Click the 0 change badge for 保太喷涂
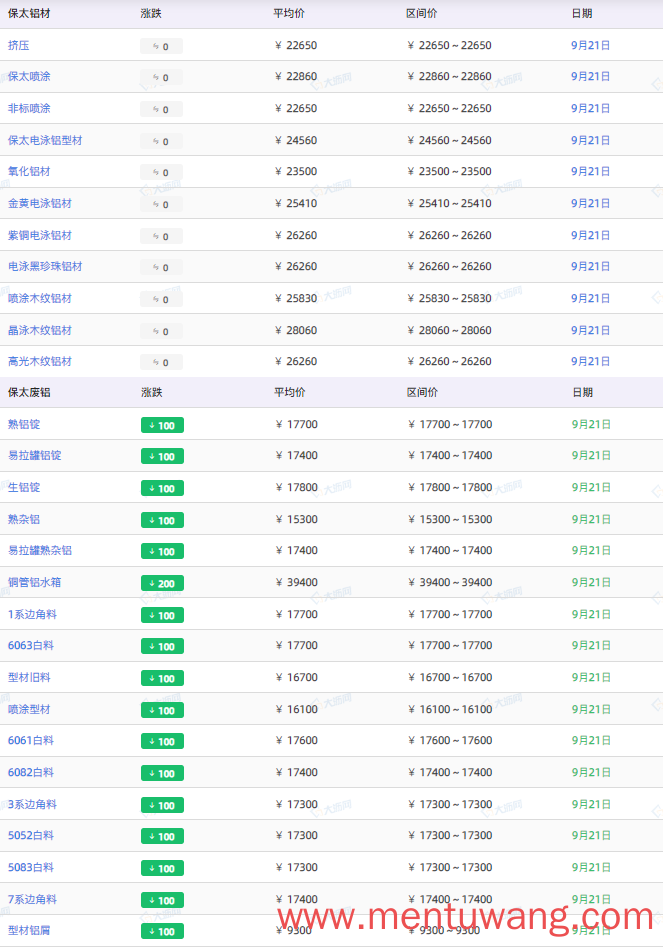Image resolution: width=663 pixels, height=947 pixels. point(161,78)
